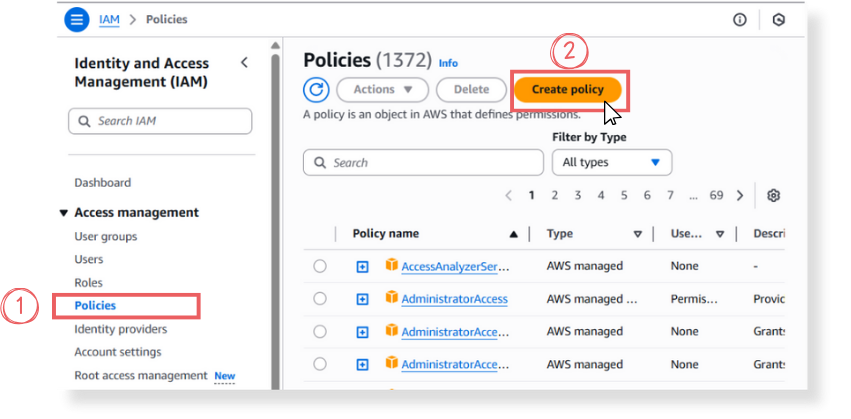This screenshot has width=851, height=419.
Task: Select the last visible policy row radio button
Action: pyautogui.click(x=320, y=364)
